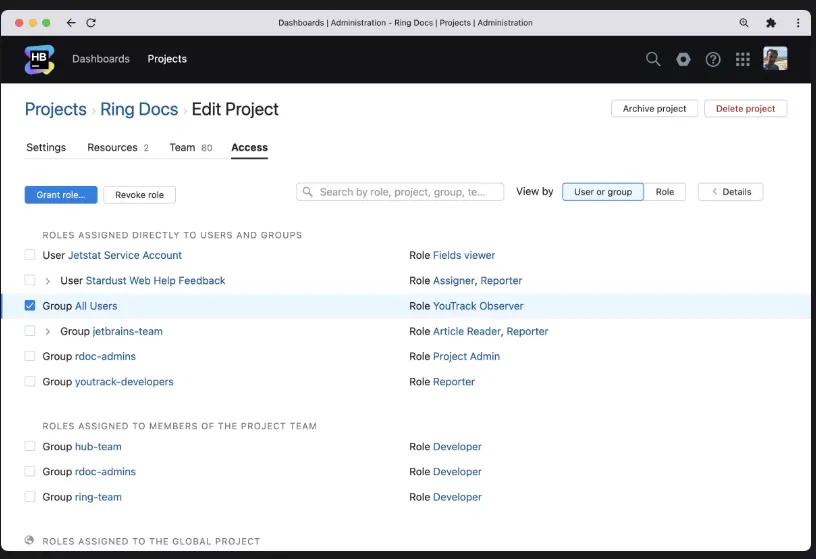Open the All Users group link
The image size is (816, 559).
point(96,306)
